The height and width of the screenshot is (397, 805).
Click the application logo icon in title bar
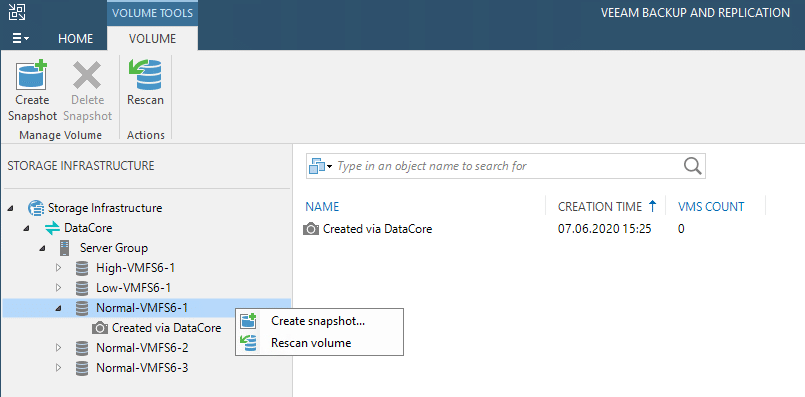coord(17,12)
